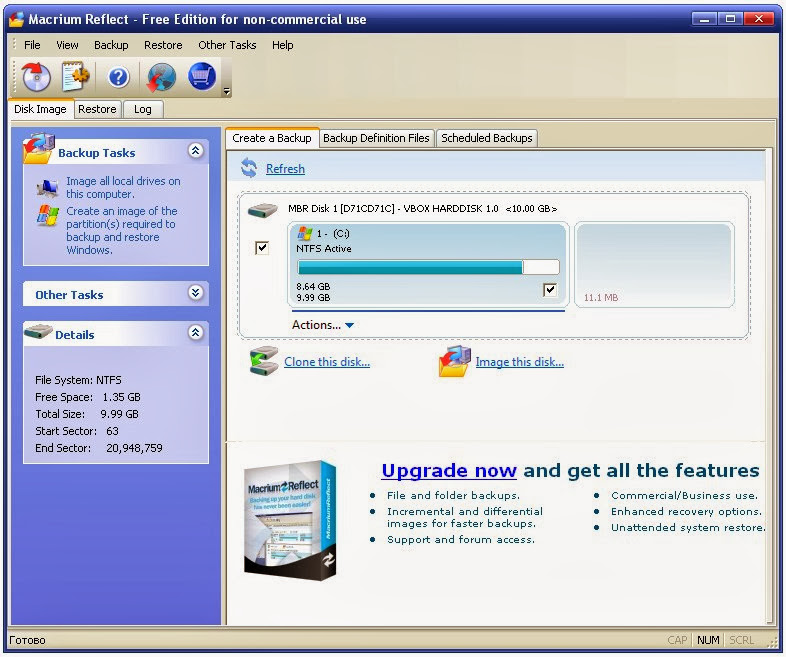Switch to the Restore tab
This screenshot has width=786, height=657.
point(97,109)
